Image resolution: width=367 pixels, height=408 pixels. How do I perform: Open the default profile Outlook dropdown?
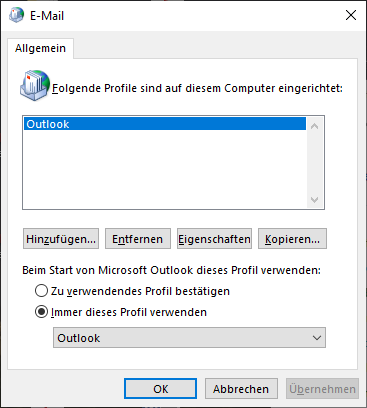pos(189,338)
